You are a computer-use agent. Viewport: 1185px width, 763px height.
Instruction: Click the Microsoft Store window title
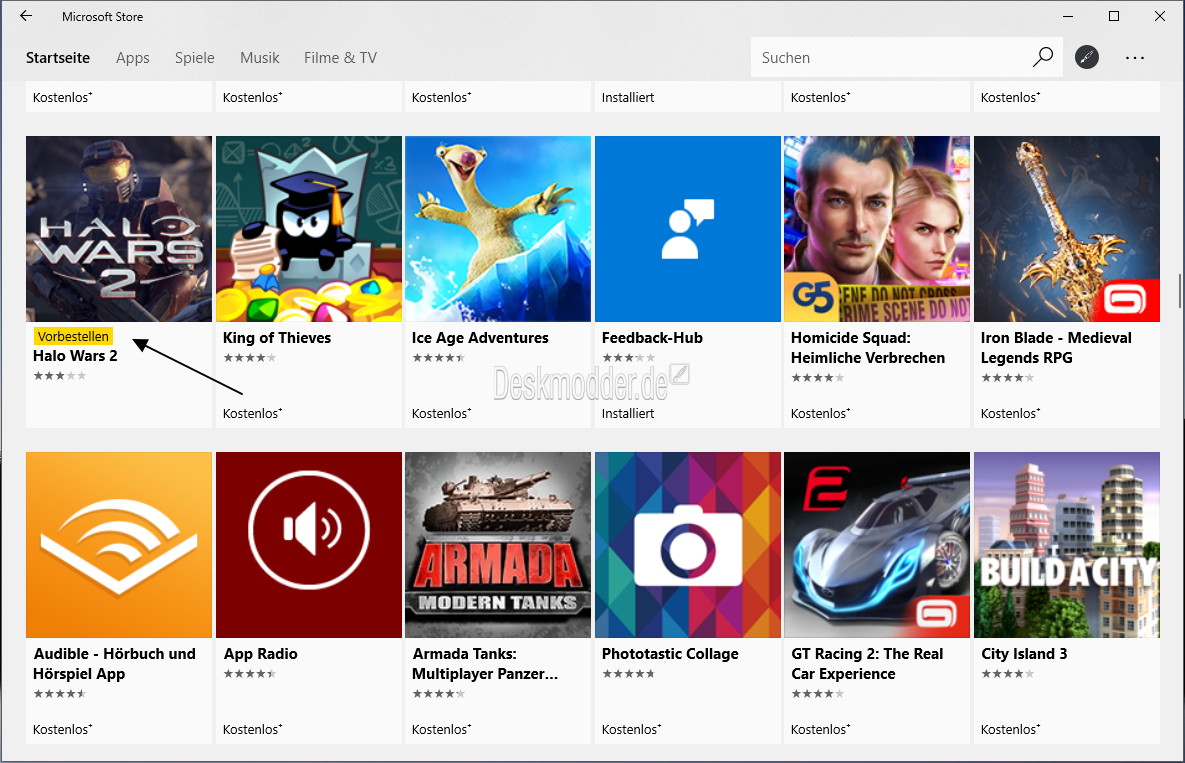[x=102, y=17]
